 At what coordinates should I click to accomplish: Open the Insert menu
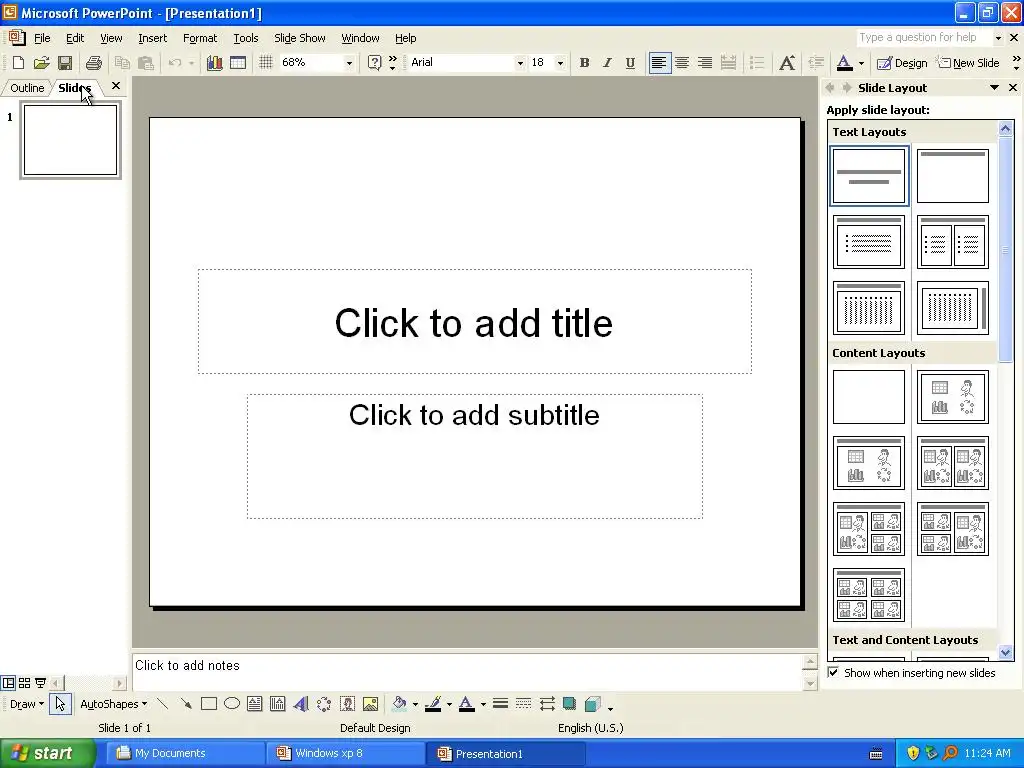coord(152,38)
